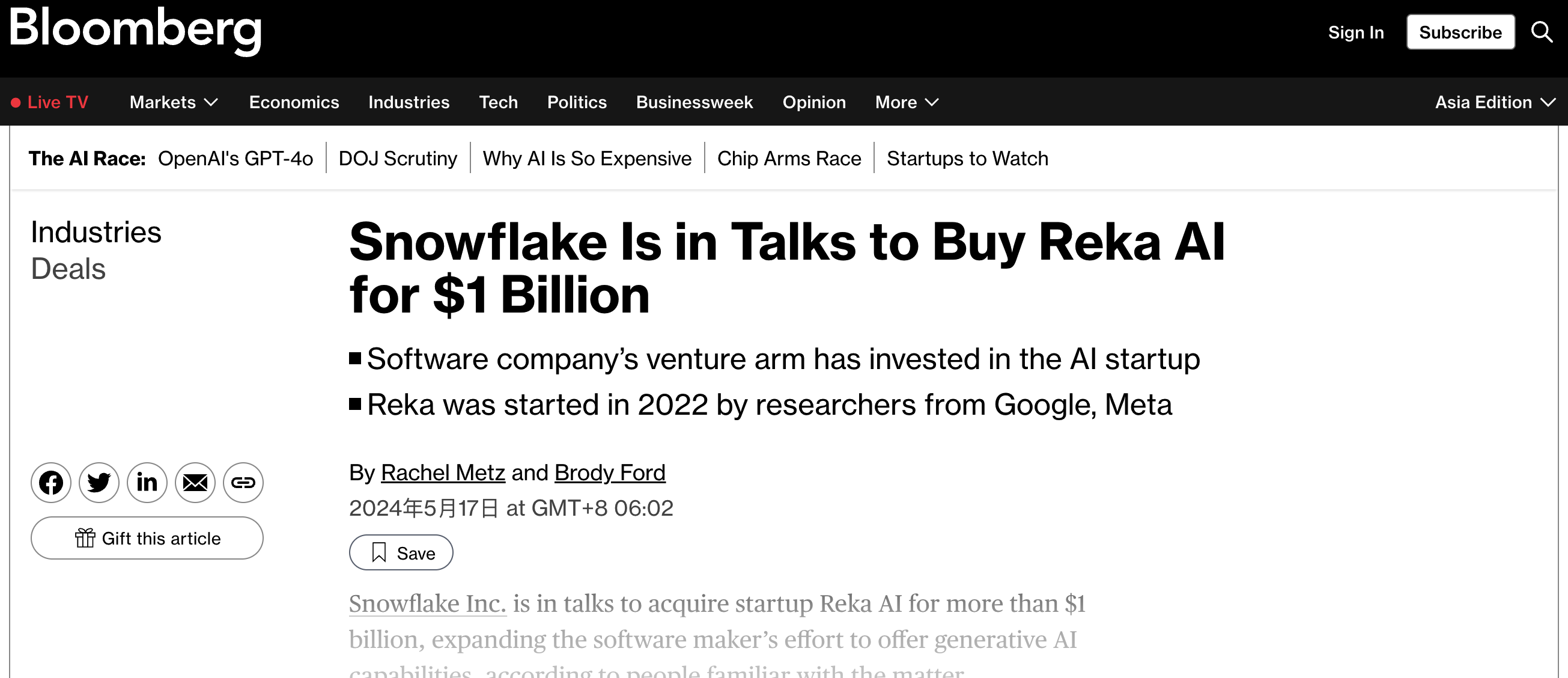Share article on LinkedIn
Viewport: 1568px width, 678px height.
click(x=147, y=483)
